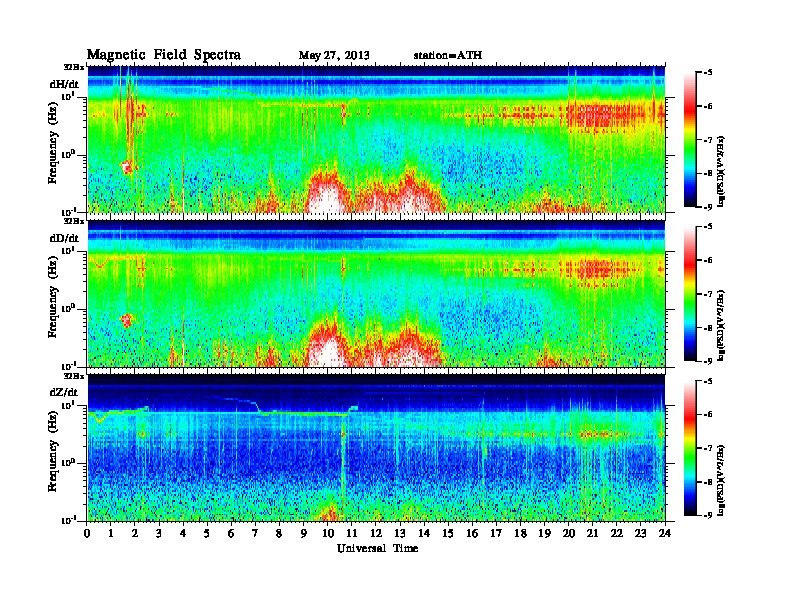Image resolution: width=792 pixels, height=612 pixels.
Task: Click the log PSD units label beside dH/dt color scale
Action: click(x=722, y=172)
